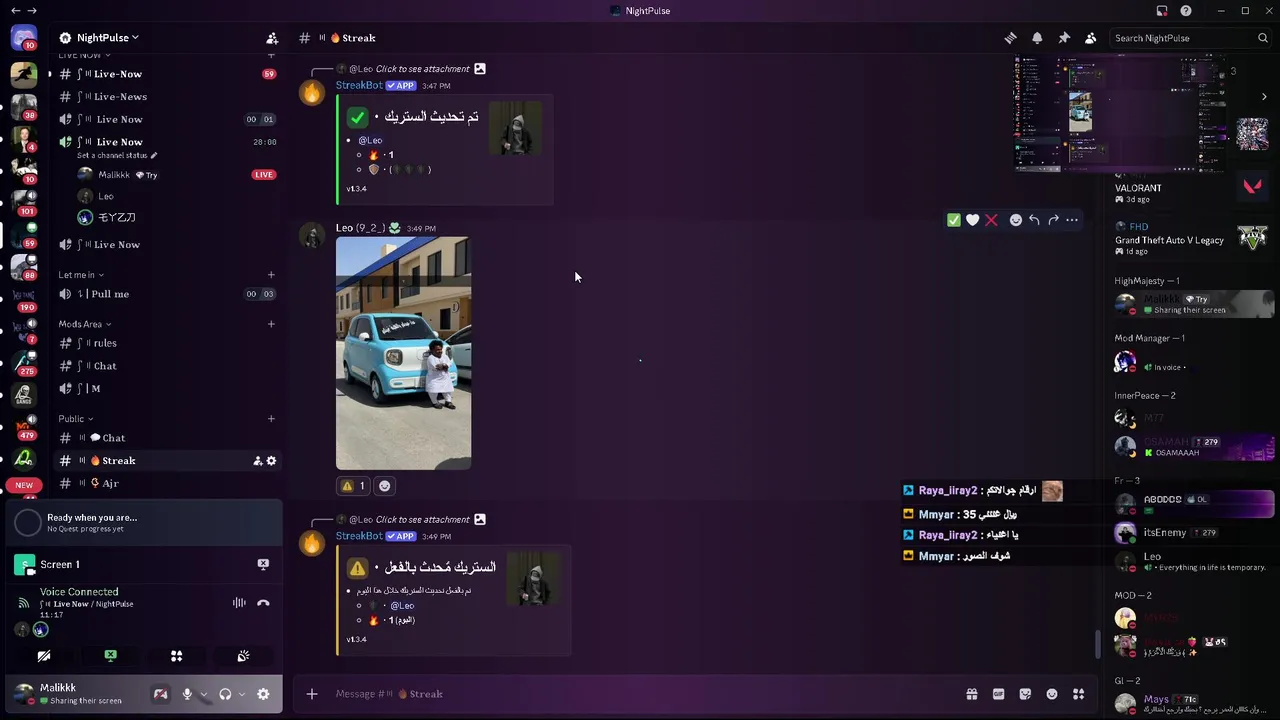
Task: Open headphone output options arrow
Action: 241,694
